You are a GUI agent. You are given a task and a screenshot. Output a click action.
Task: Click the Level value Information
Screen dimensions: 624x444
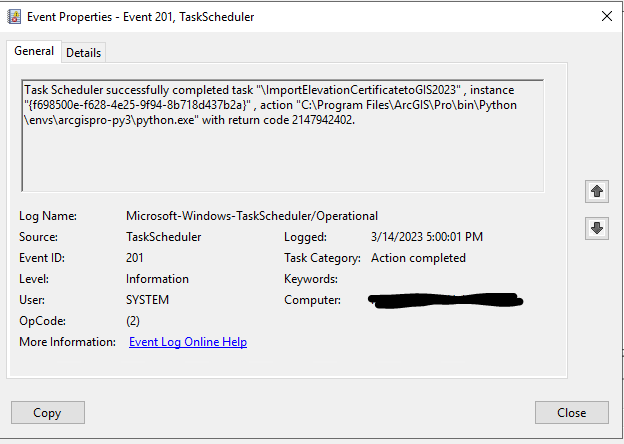click(x=157, y=279)
